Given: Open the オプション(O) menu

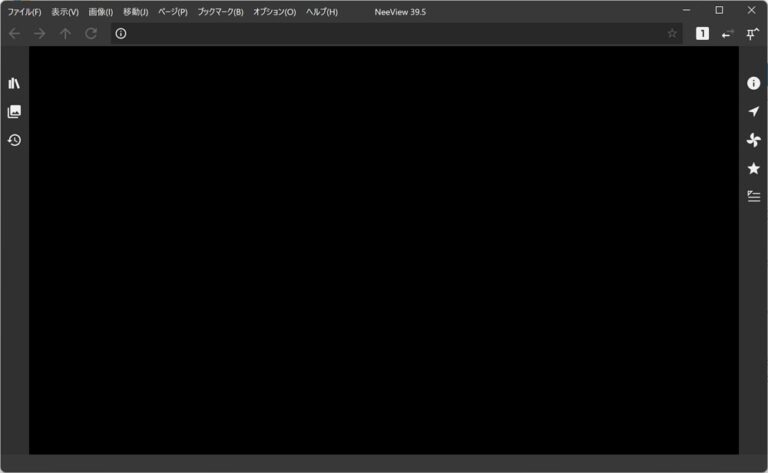Looking at the screenshot, I should pos(274,12).
